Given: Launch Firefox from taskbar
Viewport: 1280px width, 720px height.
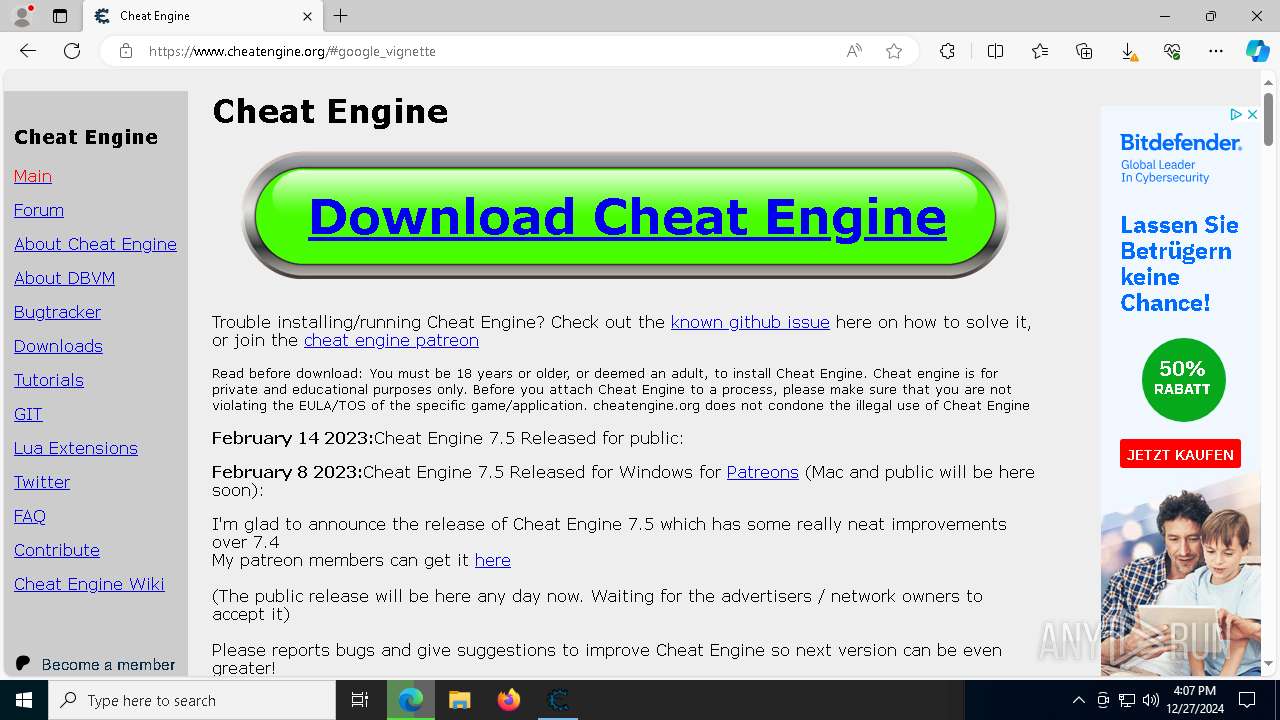Looking at the screenshot, I should 509,700.
